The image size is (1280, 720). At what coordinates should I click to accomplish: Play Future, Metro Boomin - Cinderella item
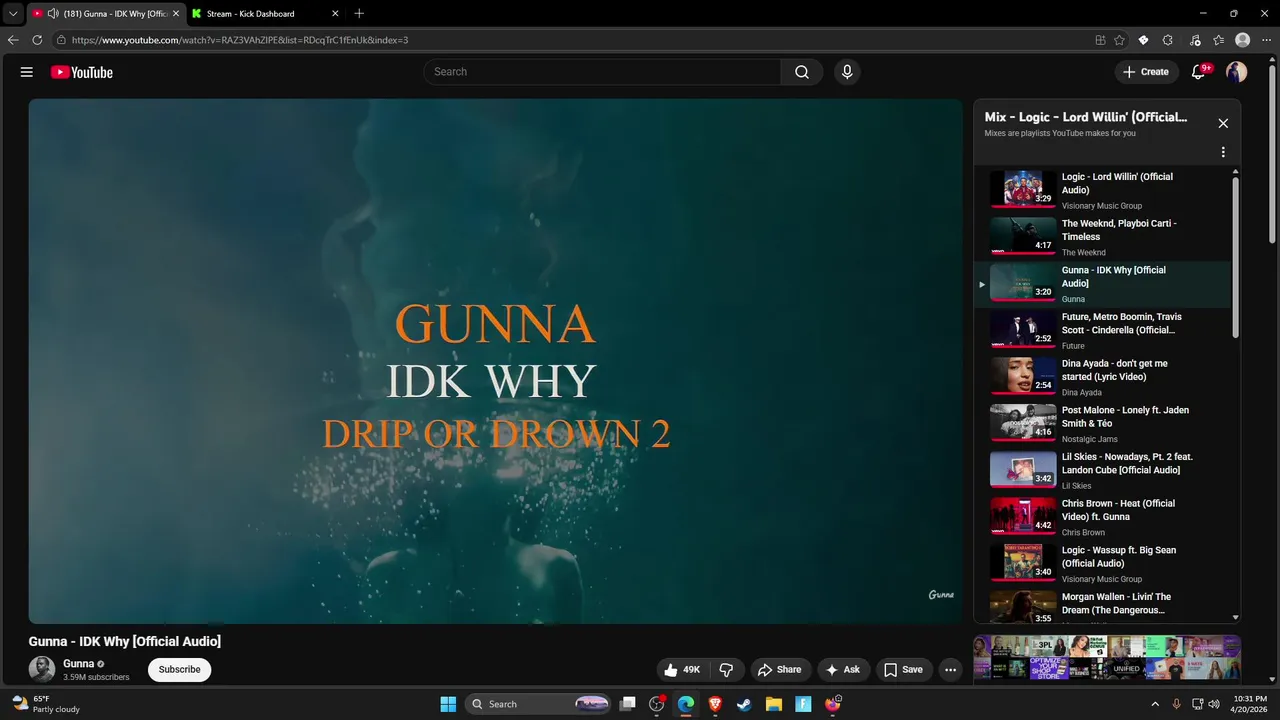pos(1103,330)
